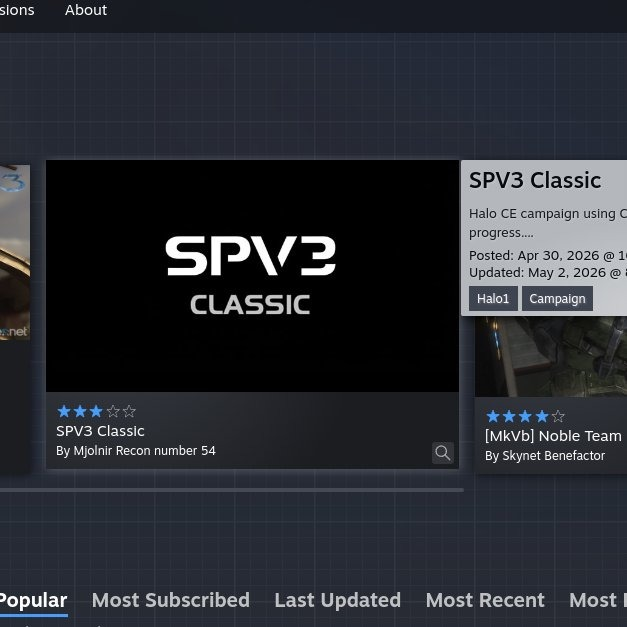Click SPV3 Classic heading in hover popup
This screenshot has height=627, width=627.
535,180
